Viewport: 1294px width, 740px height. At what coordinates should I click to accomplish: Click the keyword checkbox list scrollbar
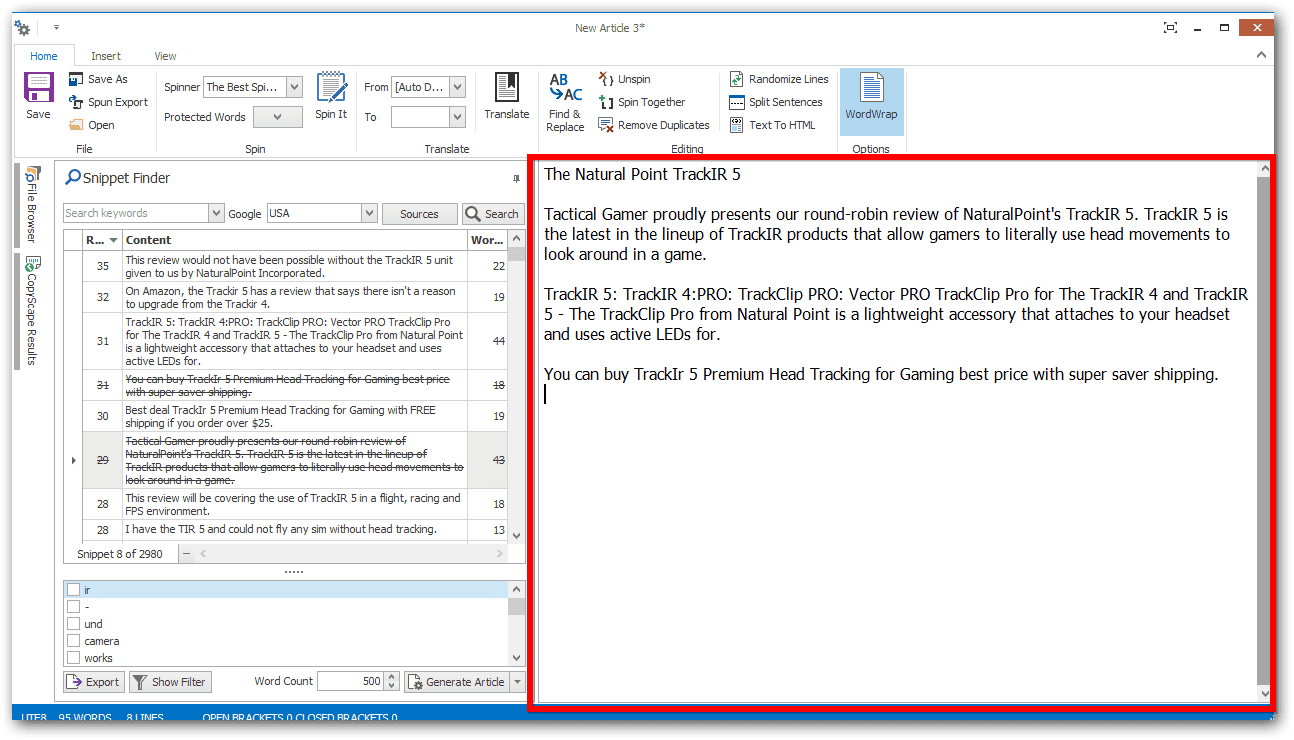[516, 624]
